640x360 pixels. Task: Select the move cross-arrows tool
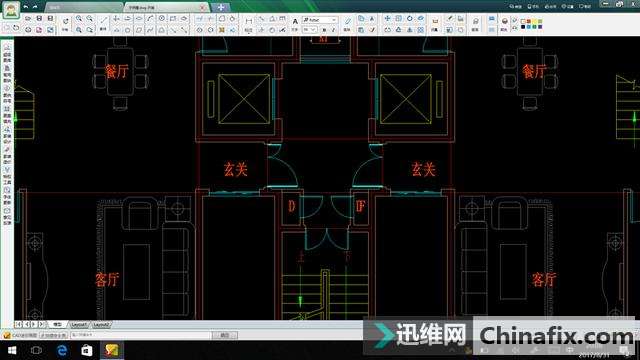[x=387, y=18]
